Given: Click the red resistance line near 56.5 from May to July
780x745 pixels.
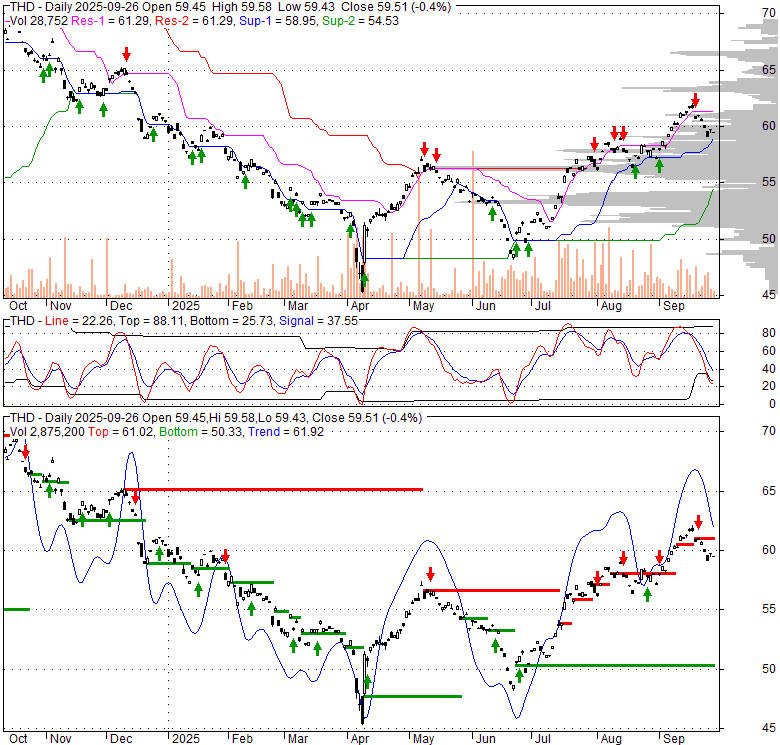Looking at the screenshot, I should pyautogui.click(x=491, y=590).
